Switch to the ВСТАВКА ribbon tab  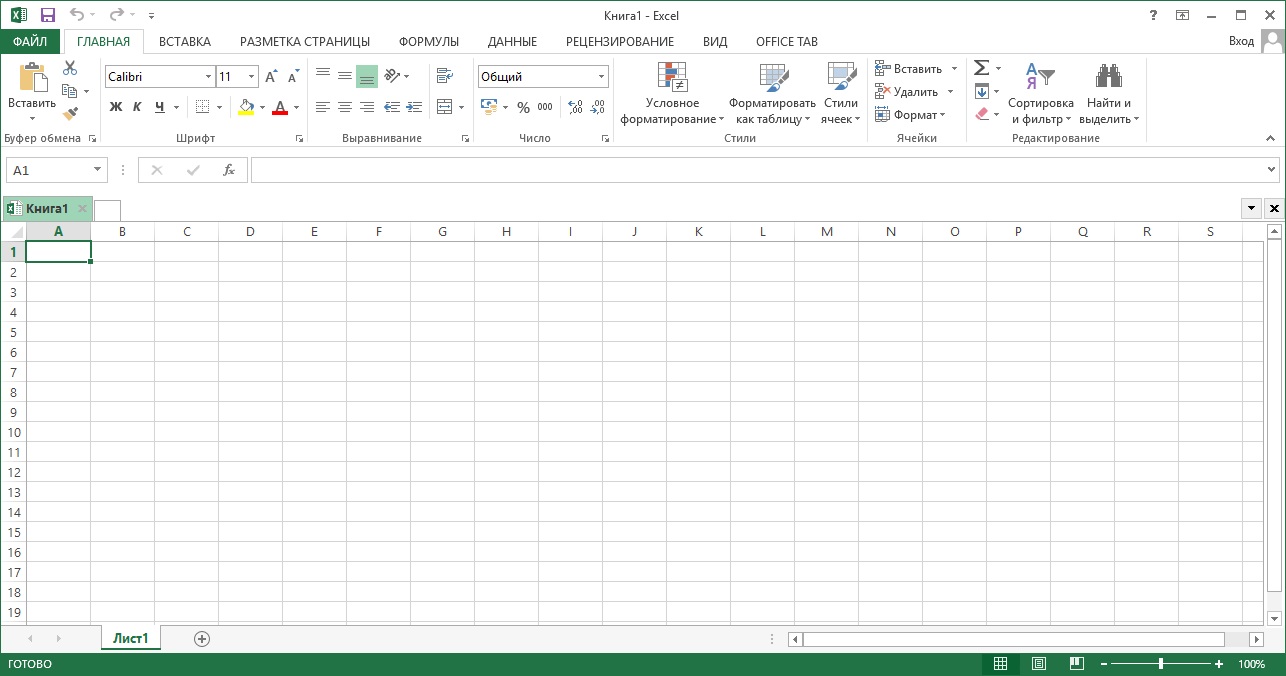[x=185, y=42]
